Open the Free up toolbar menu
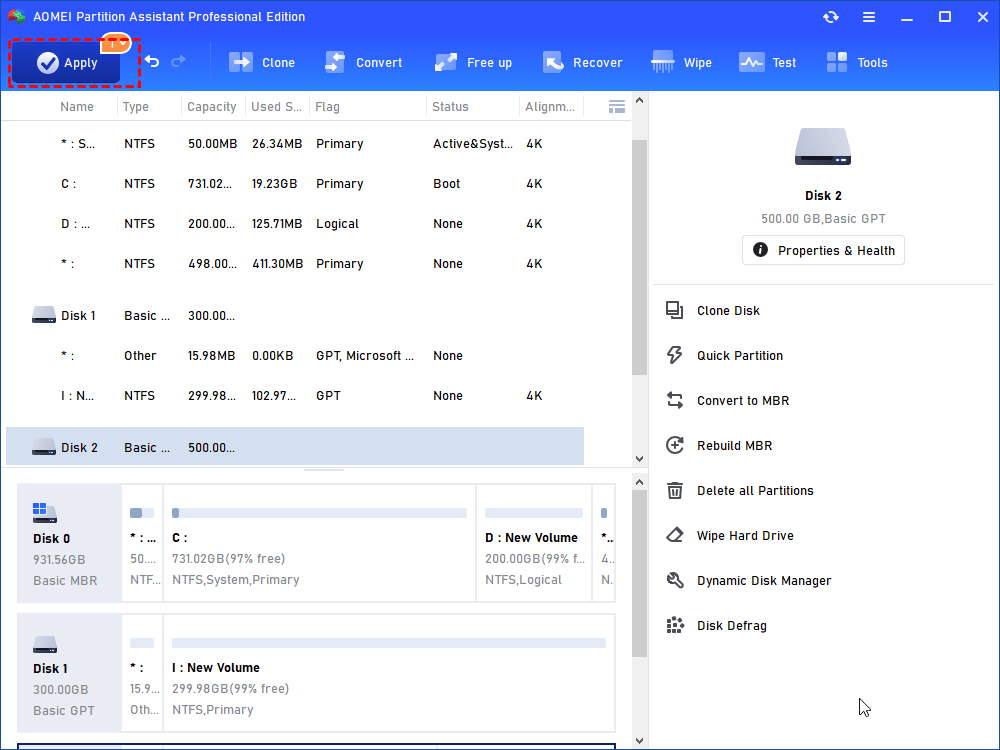This screenshot has height=750, width=1000. point(473,62)
